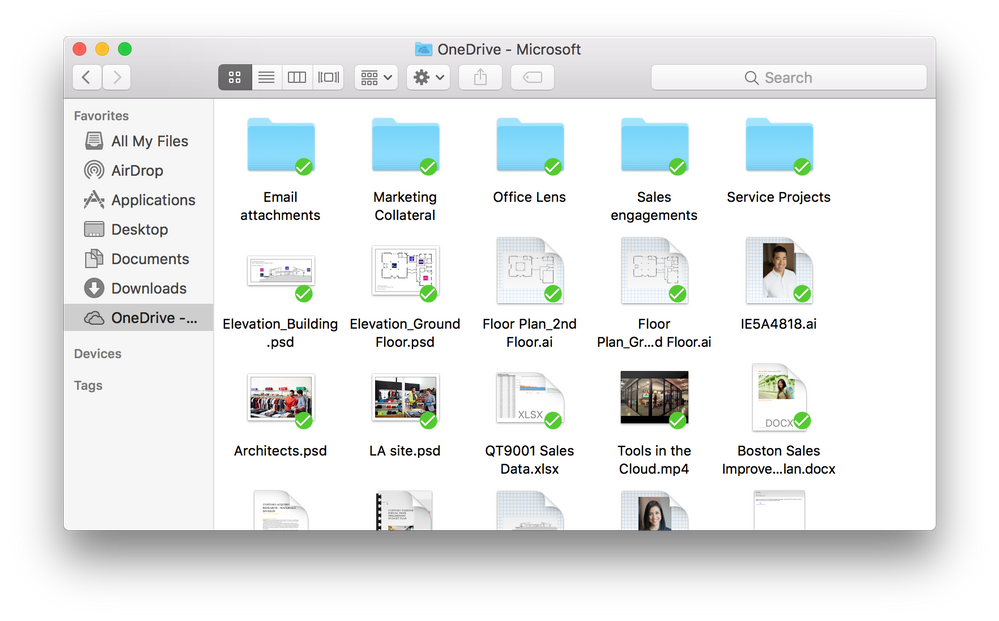Select QT9001 Sales Data.xlsx file icon
The image size is (999, 621).
[529, 399]
